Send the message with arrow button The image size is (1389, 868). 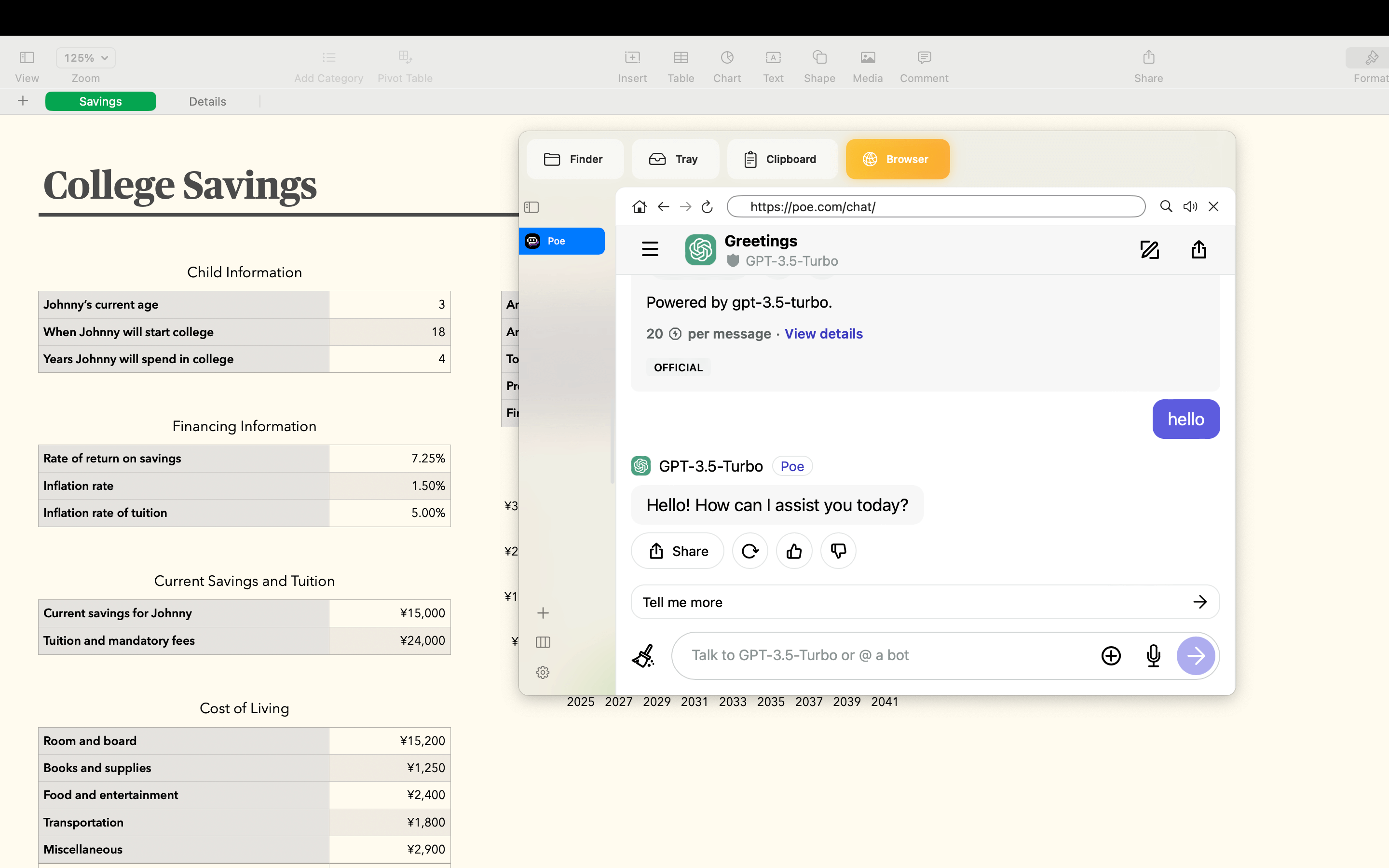tap(1196, 656)
